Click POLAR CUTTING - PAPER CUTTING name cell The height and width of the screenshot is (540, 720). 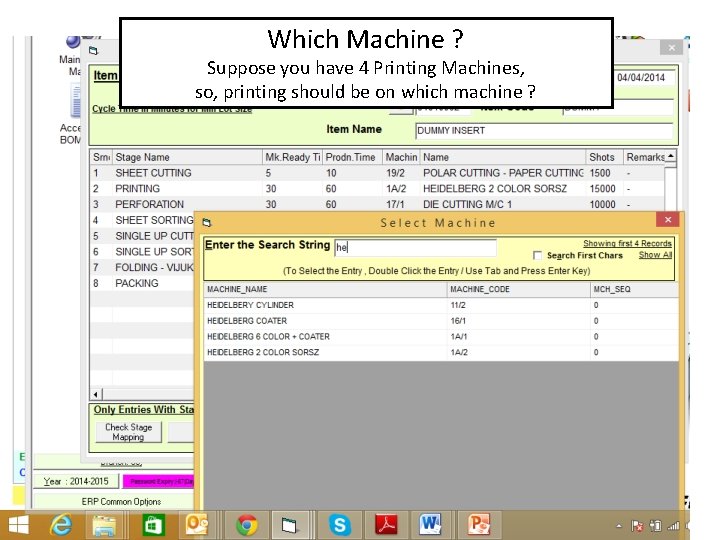[503, 173]
